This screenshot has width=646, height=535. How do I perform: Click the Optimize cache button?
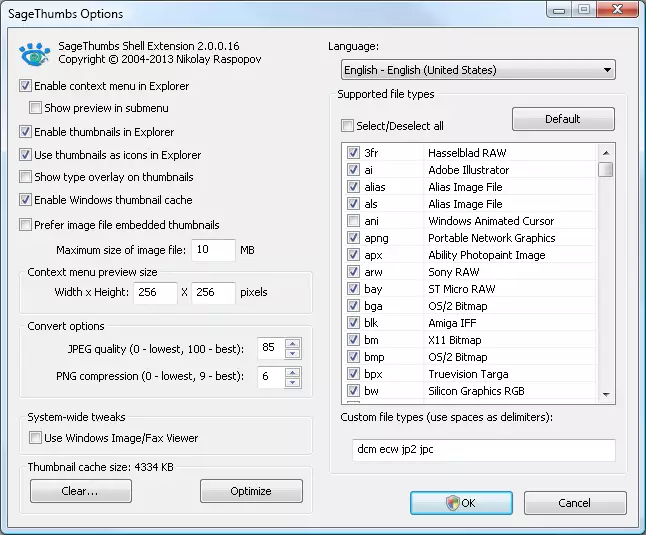click(x=251, y=491)
